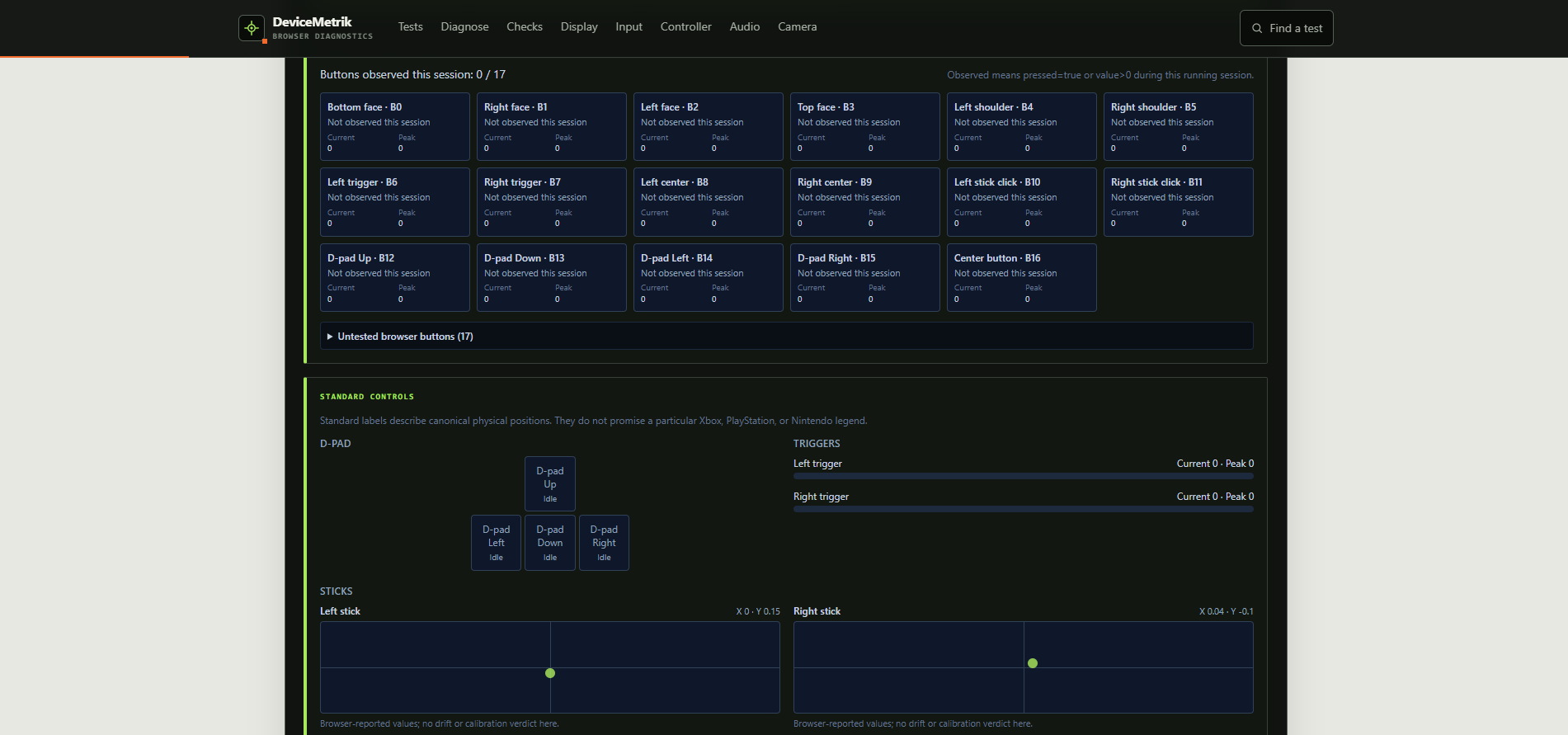This screenshot has height=735, width=1568.
Task: Select the D-pad Up idle tile
Action: coord(550,484)
